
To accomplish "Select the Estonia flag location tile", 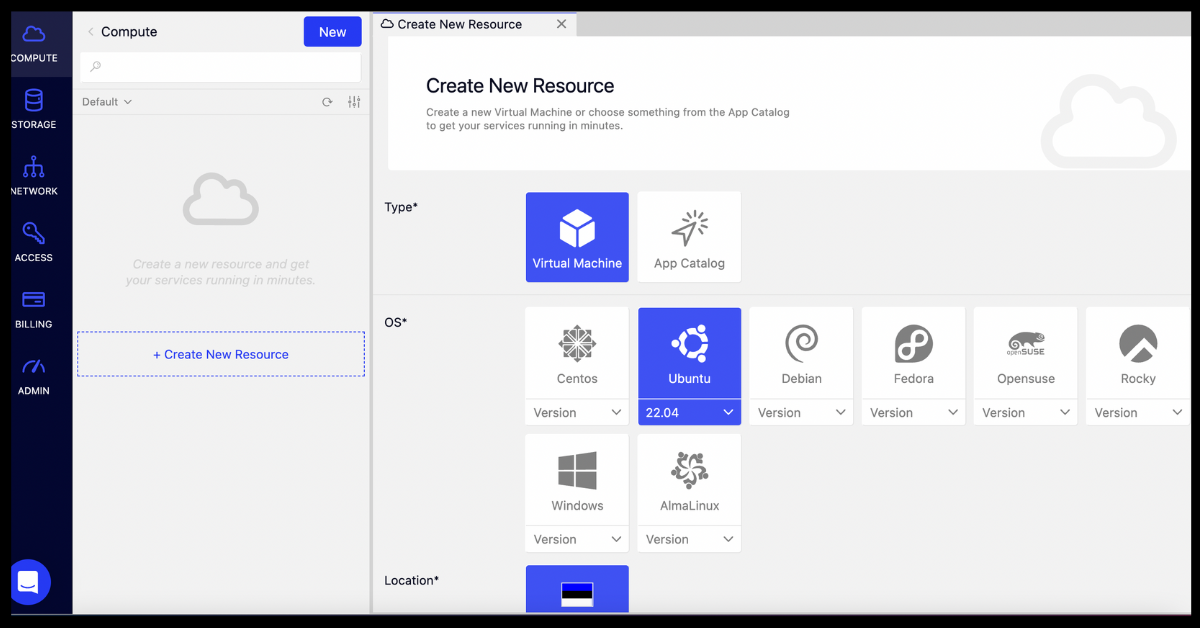I will (577, 590).
